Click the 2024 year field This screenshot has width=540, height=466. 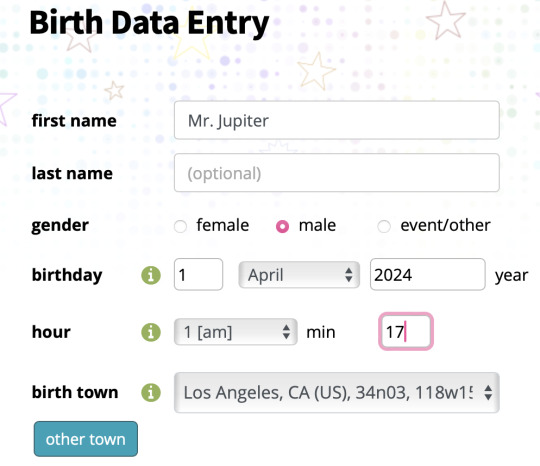(428, 275)
